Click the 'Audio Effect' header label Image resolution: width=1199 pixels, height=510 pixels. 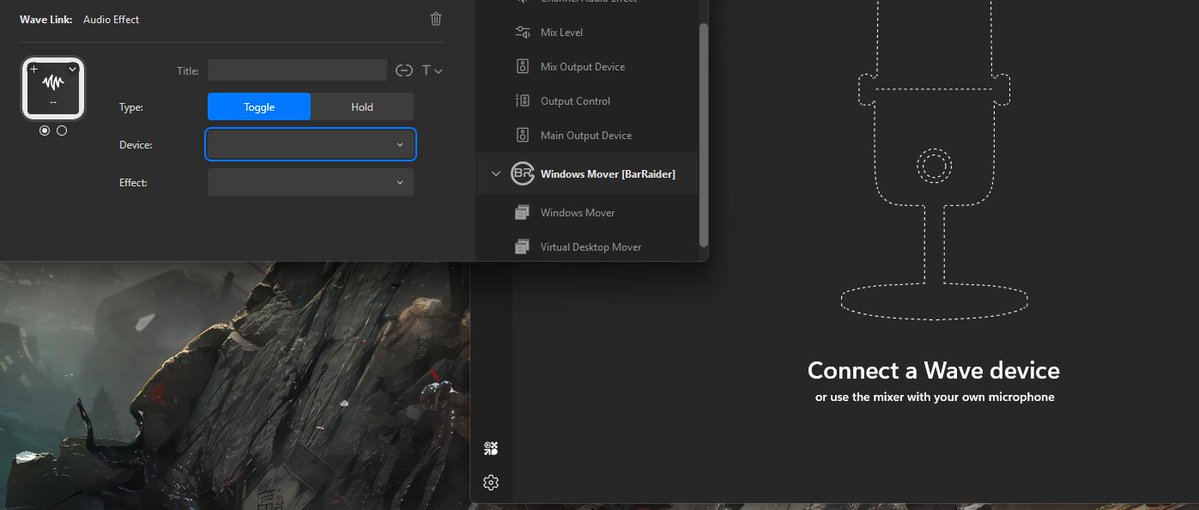point(111,19)
